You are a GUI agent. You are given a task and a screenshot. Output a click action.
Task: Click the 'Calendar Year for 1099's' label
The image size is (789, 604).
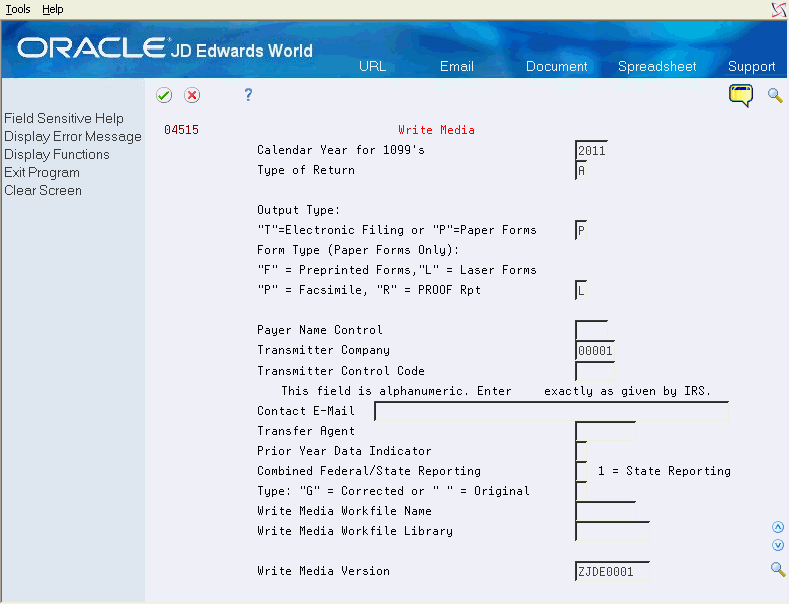341,150
